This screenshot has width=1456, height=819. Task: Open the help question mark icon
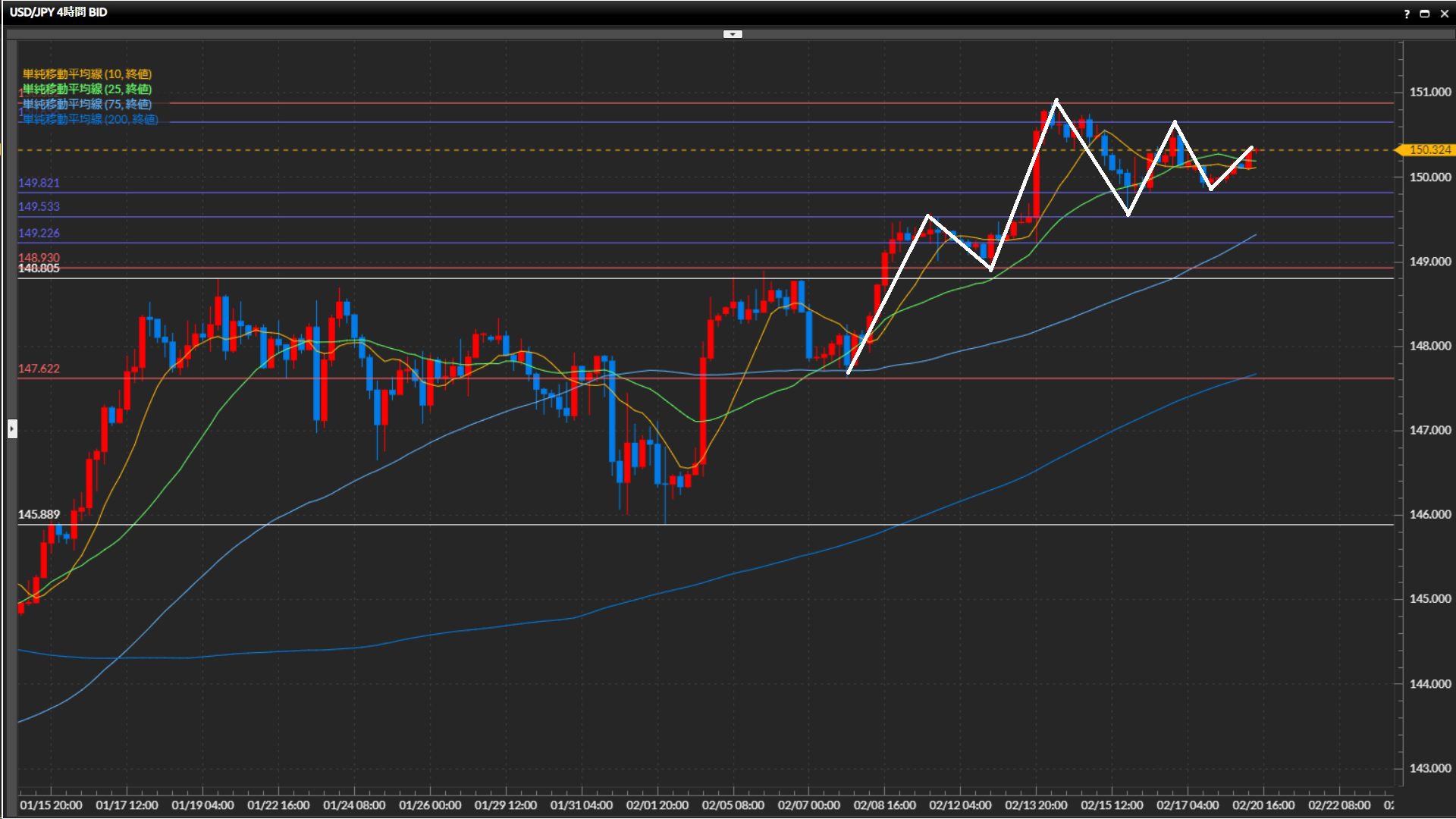pyautogui.click(x=1407, y=14)
